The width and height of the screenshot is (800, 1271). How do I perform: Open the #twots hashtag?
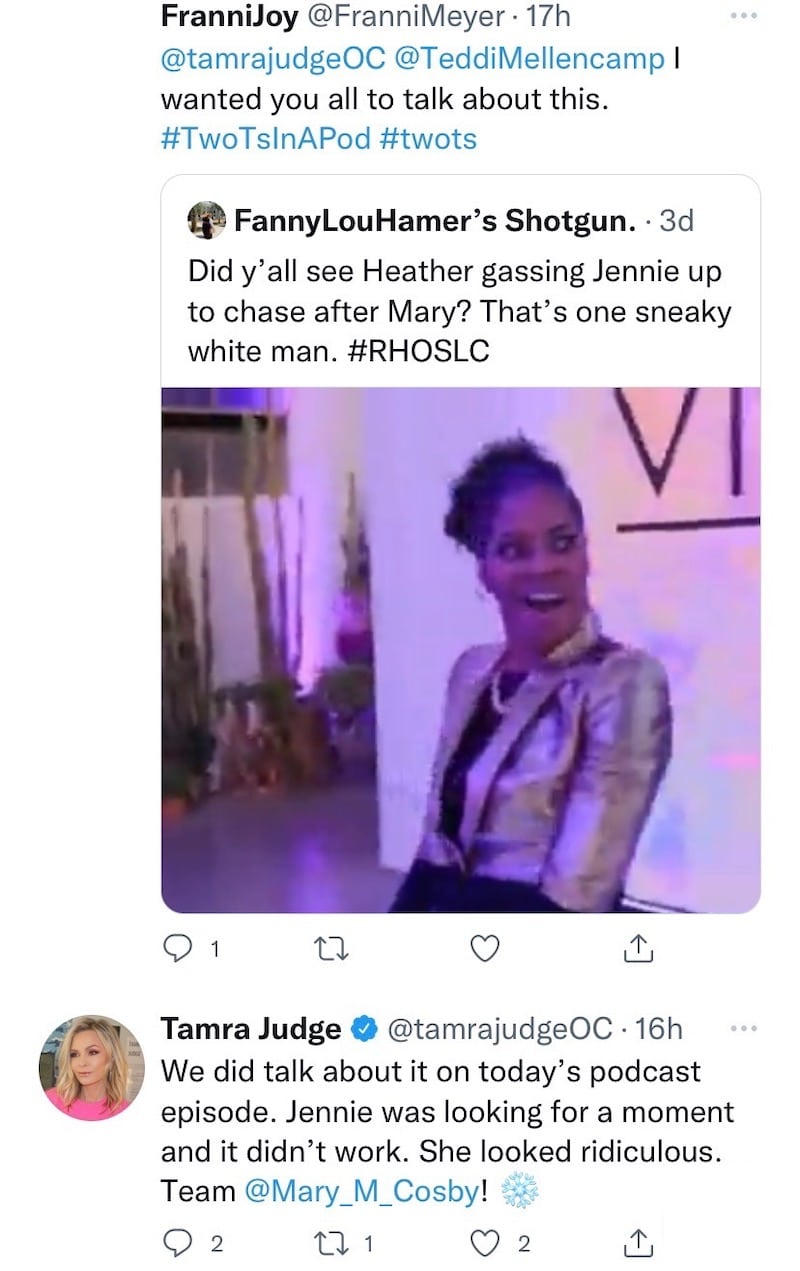tap(428, 138)
